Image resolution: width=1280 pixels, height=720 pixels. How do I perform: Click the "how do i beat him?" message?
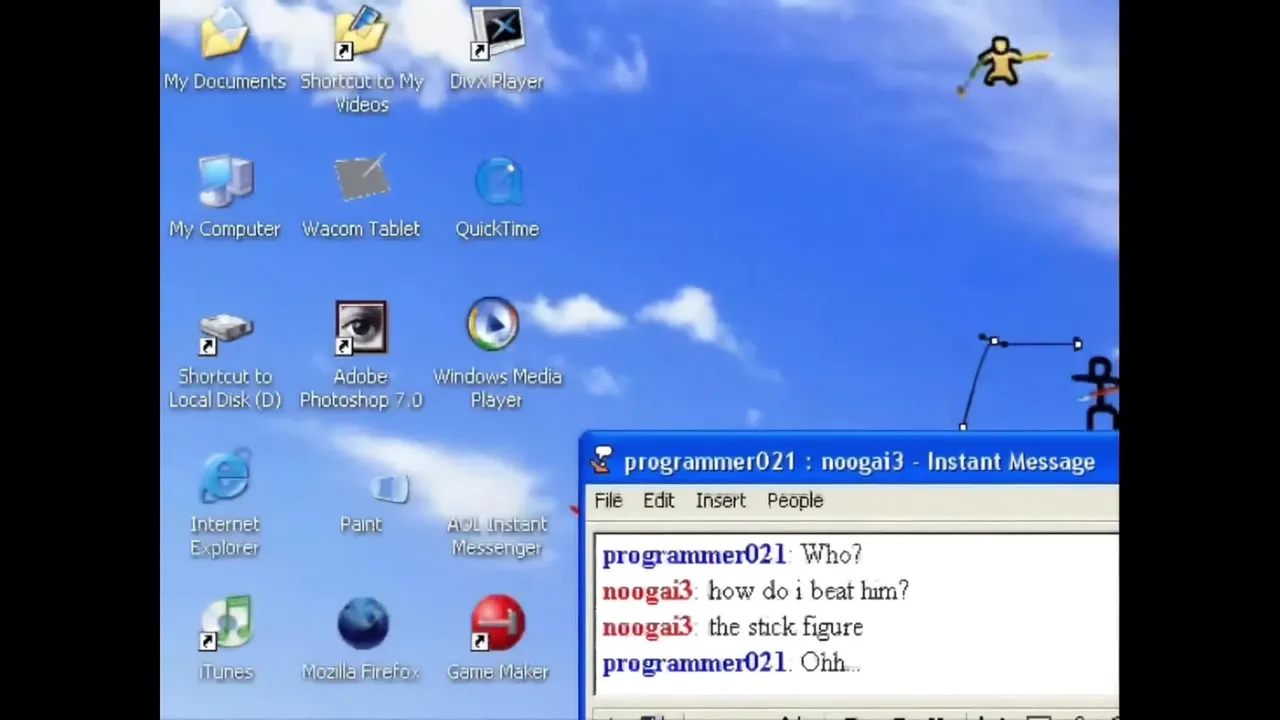tap(808, 591)
